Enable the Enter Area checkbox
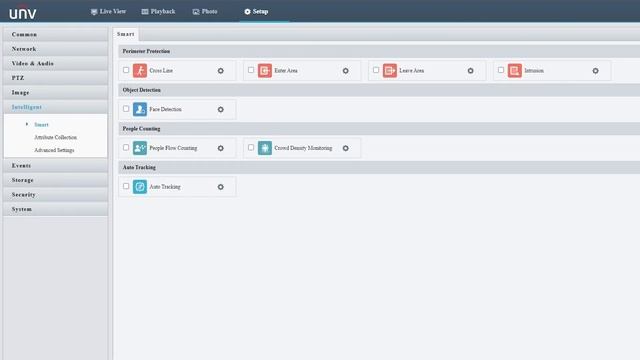This screenshot has width=640, height=360. tap(251, 70)
